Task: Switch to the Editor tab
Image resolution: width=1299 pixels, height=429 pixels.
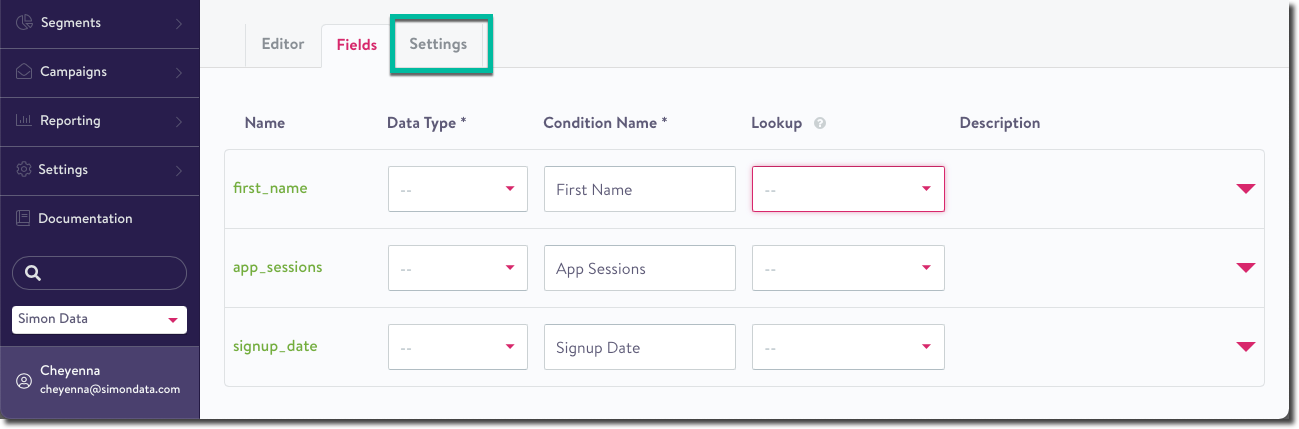Action: (x=282, y=45)
